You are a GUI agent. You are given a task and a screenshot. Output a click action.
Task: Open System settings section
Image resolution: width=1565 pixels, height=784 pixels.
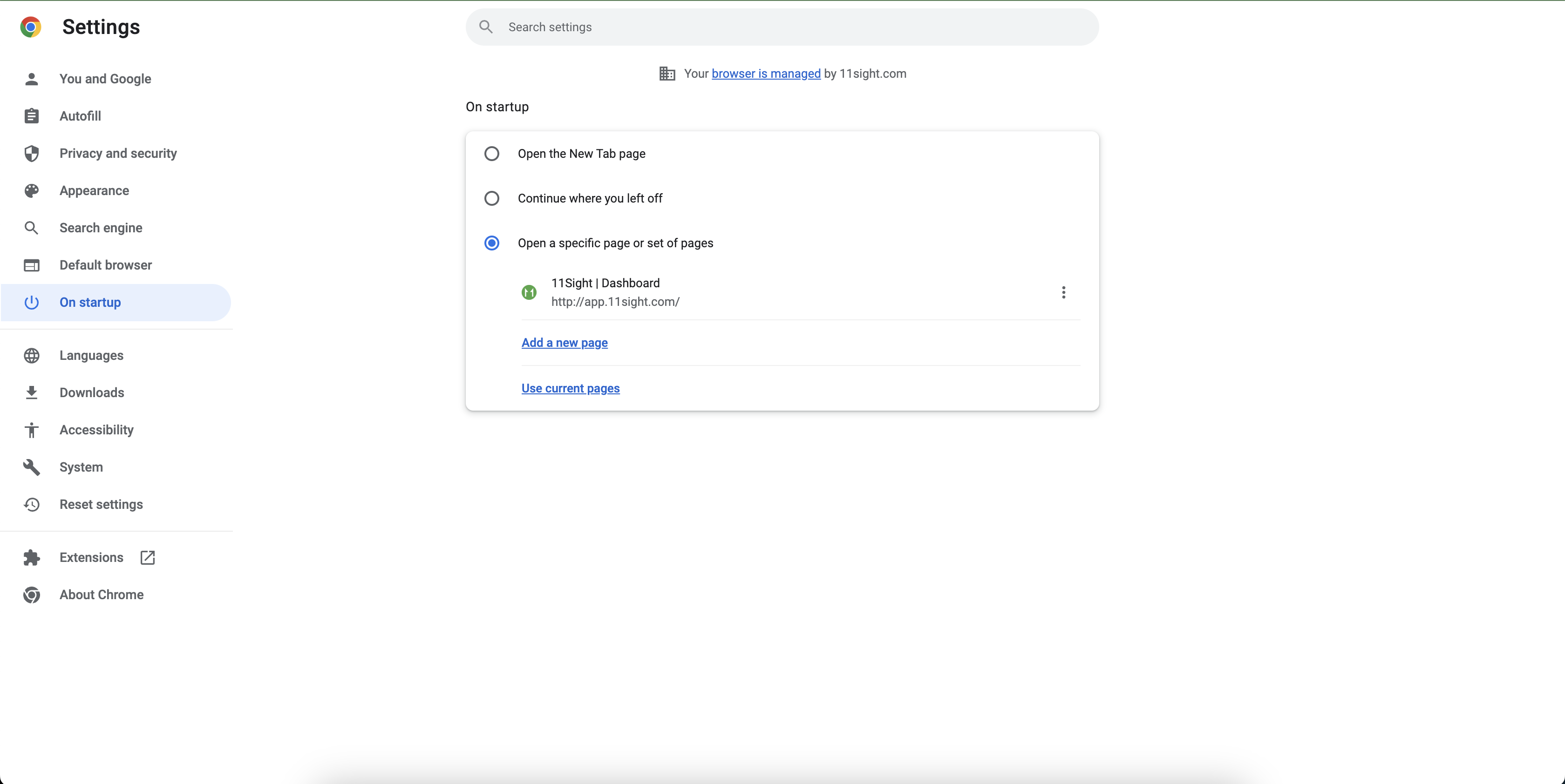[116, 467]
